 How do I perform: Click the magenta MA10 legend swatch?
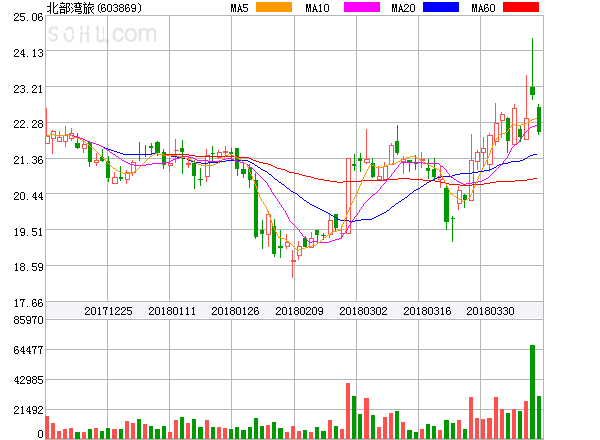point(362,7)
